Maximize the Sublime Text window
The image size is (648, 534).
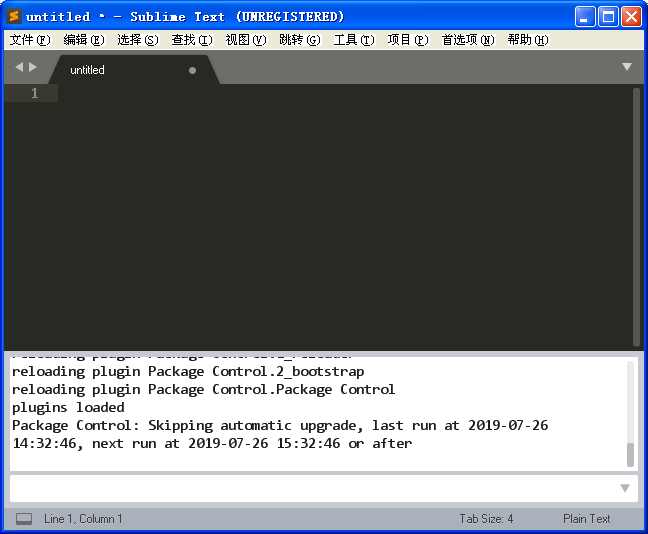click(608, 17)
